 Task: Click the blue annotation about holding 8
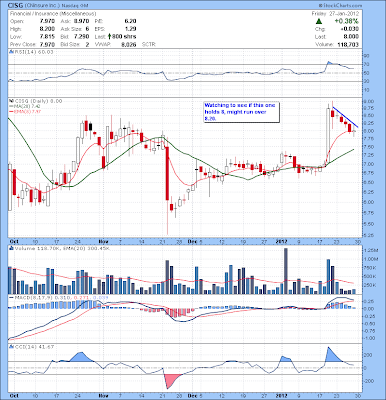point(242,112)
